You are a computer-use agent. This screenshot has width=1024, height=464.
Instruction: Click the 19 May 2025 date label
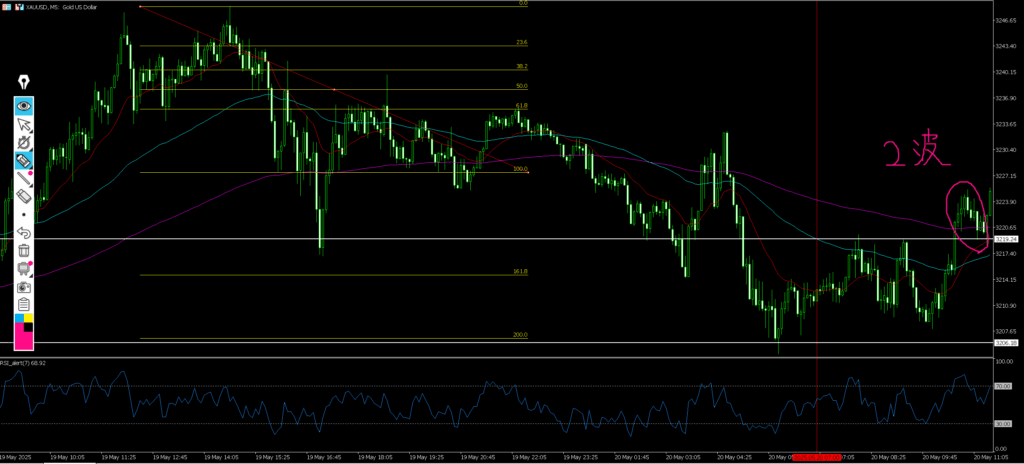click(16, 457)
